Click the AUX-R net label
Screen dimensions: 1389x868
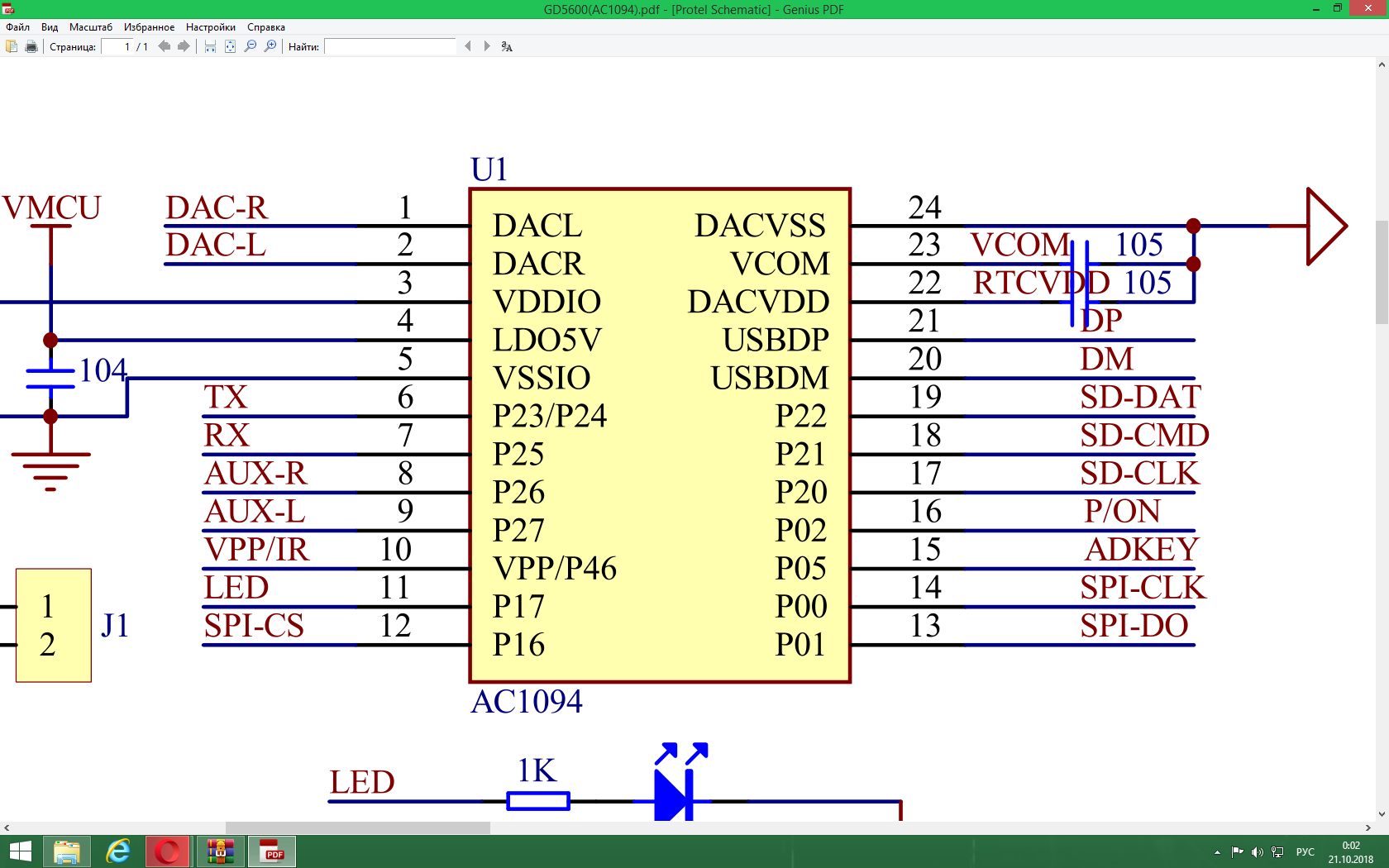255,474
